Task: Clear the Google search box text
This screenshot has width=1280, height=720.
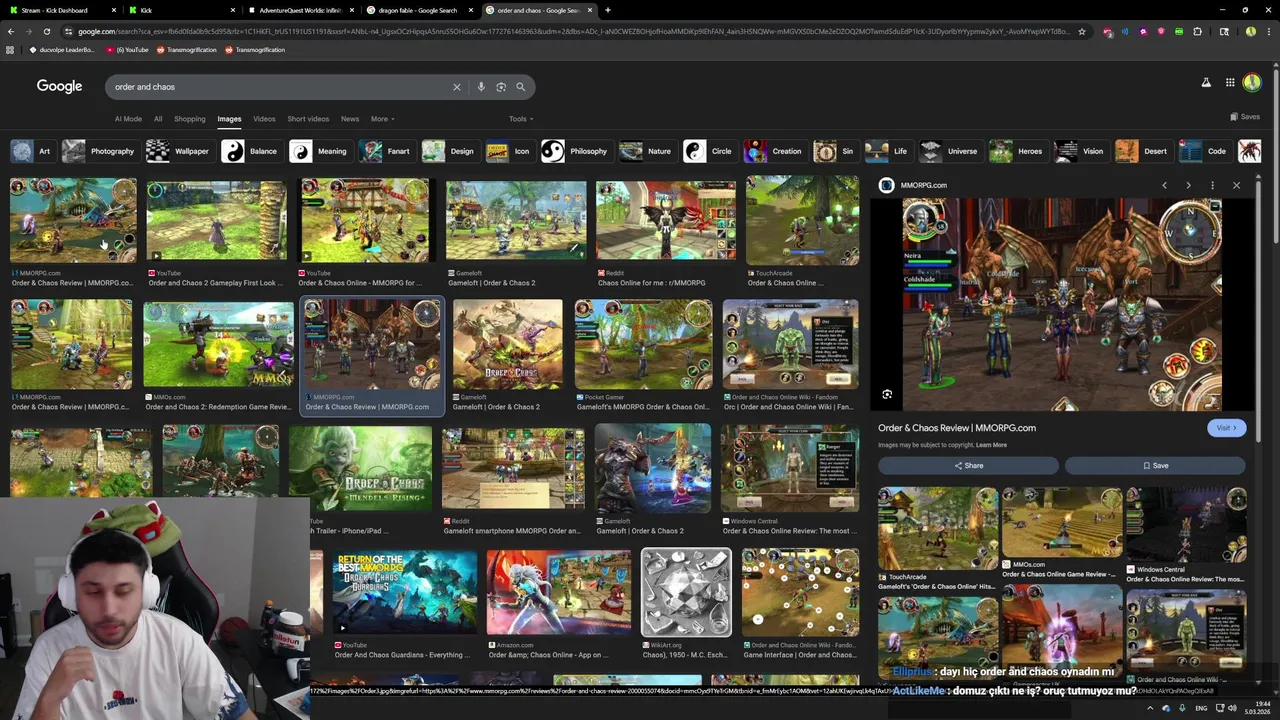Action: (x=457, y=87)
